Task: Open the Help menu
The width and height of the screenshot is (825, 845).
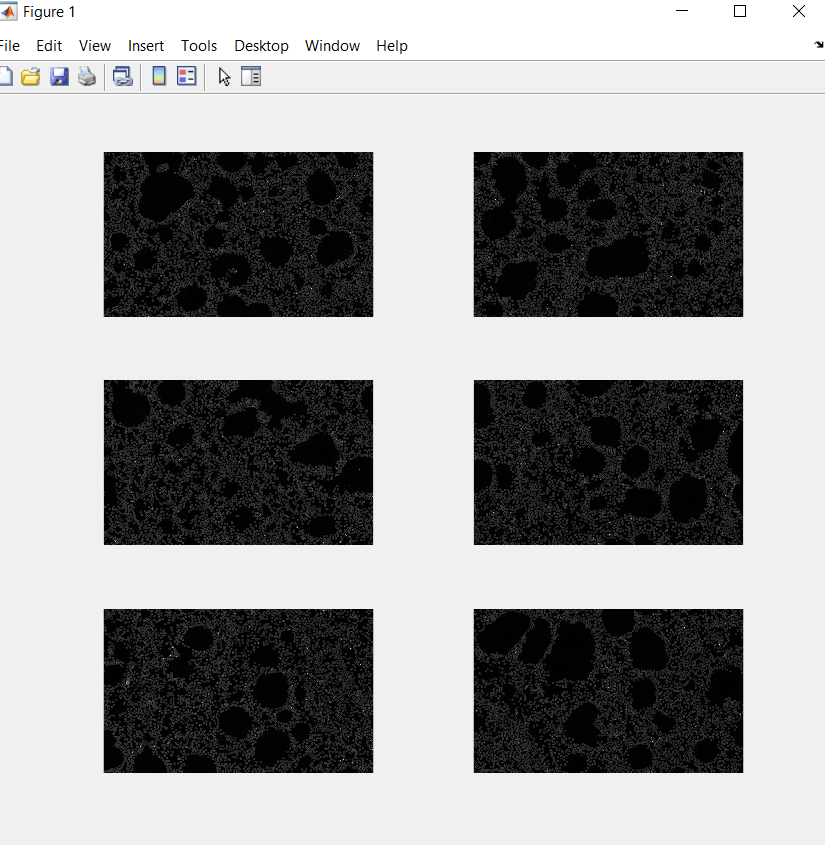Action: click(392, 45)
